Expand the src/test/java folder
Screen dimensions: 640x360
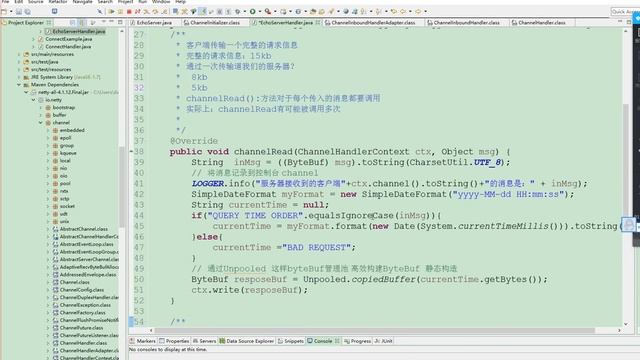19,62
